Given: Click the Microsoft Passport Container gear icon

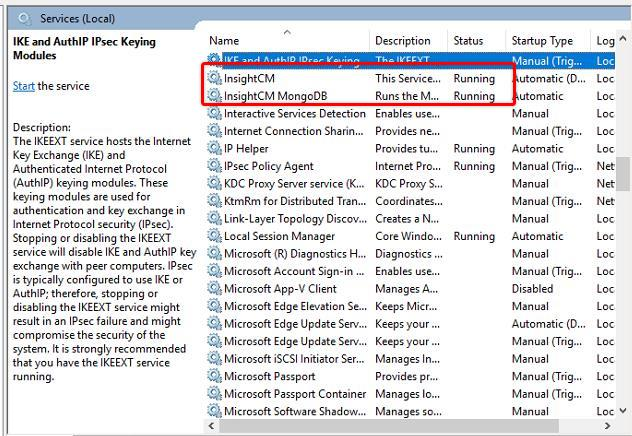Looking at the screenshot, I should coord(214,394).
